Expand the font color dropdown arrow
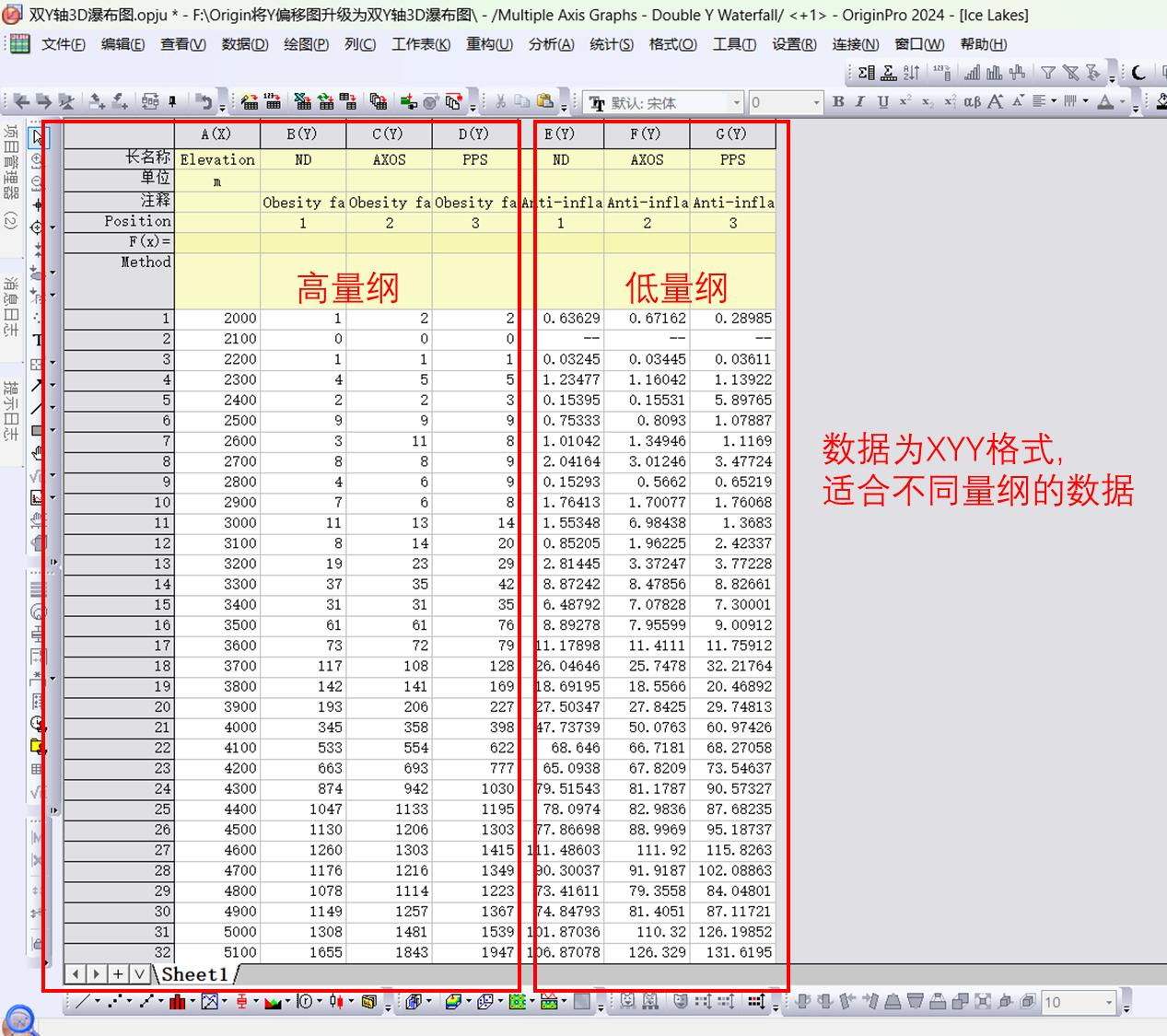 click(x=1123, y=101)
